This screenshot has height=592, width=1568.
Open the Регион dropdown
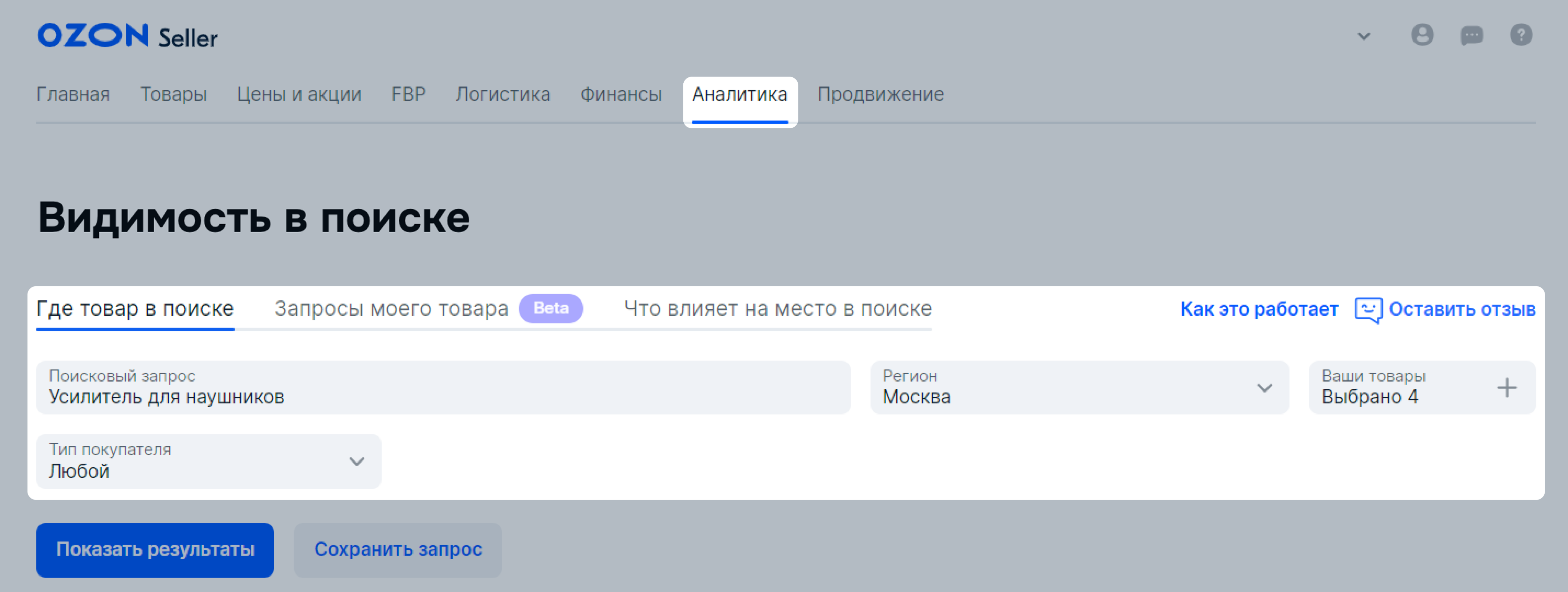(1079, 388)
